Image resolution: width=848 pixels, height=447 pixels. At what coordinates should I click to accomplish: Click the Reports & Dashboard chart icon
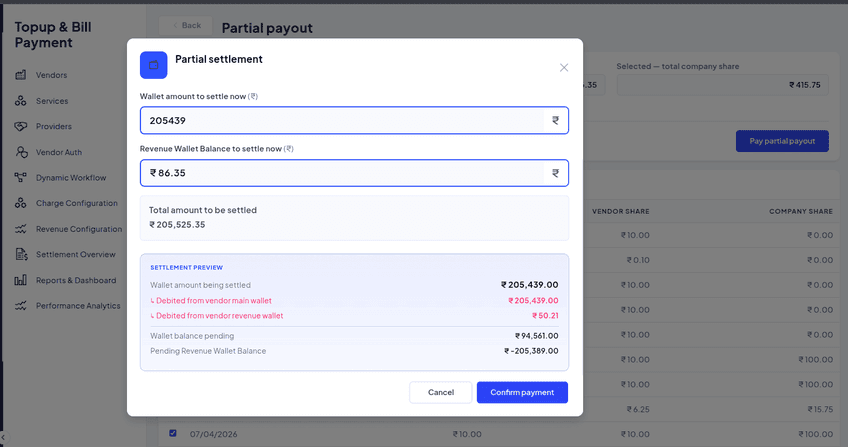(21, 280)
